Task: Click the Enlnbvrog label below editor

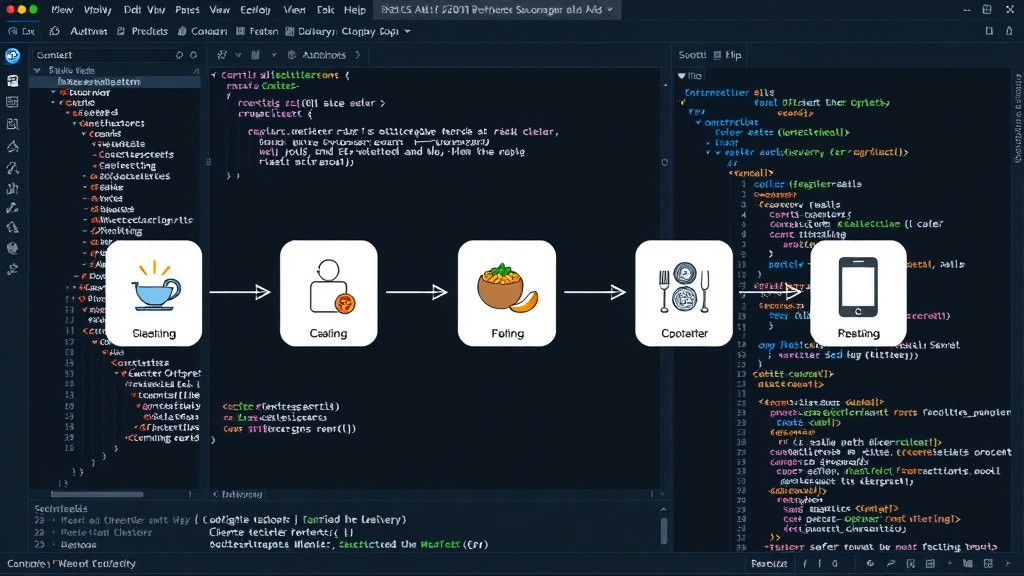Action: [x=242, y=494]
